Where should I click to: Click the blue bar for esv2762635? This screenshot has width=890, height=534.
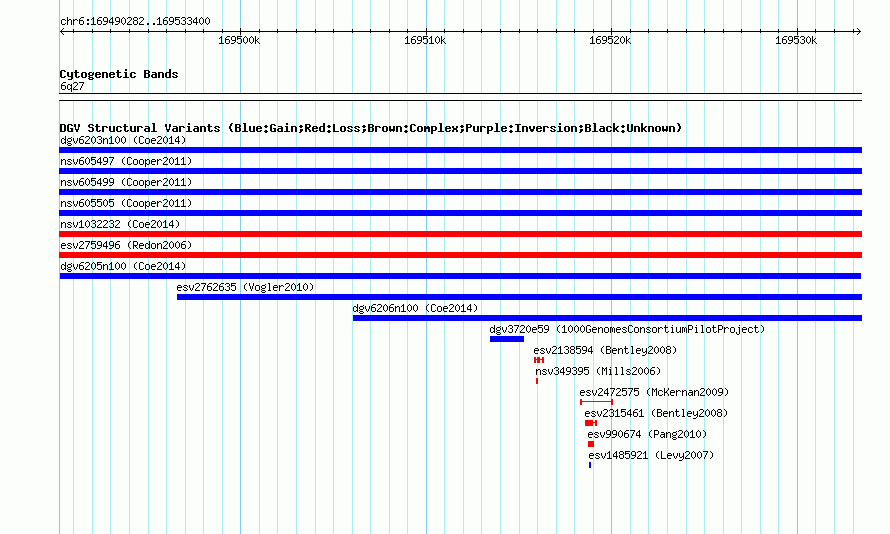click(x=519, y=297)
